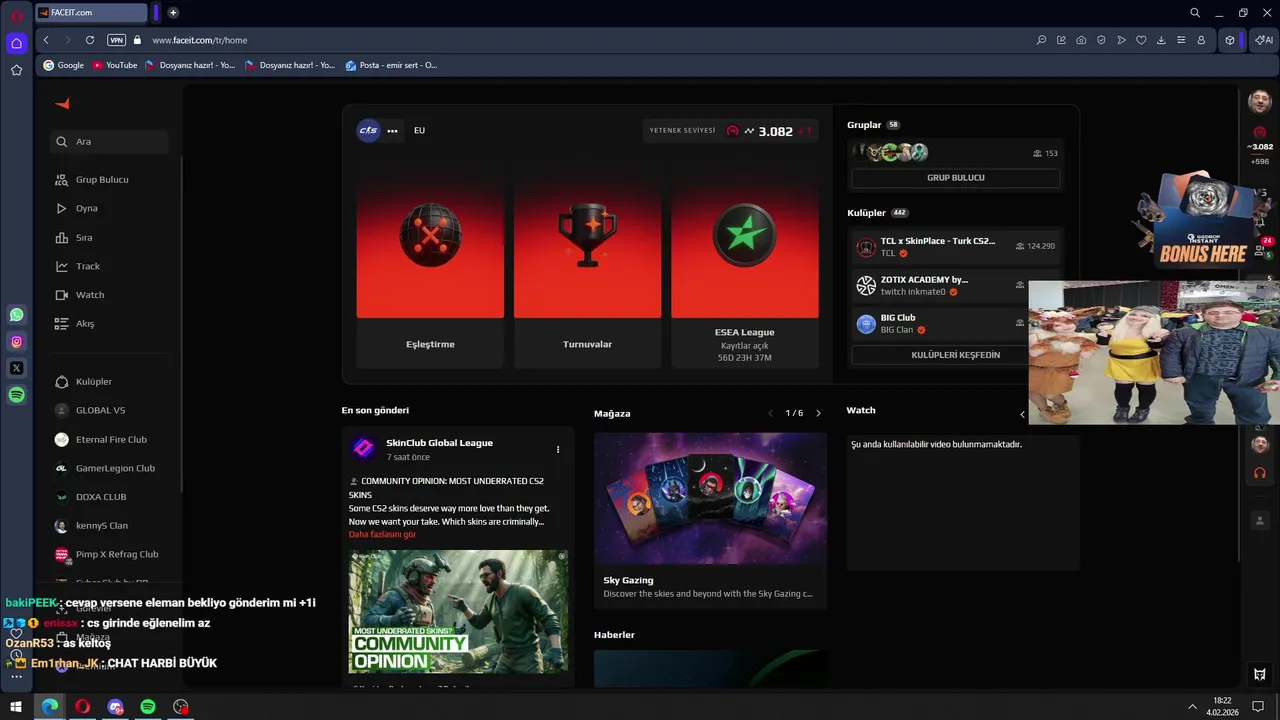Focus the Ara search field
Screen dimensions: 1280x720
pos(110,142)
